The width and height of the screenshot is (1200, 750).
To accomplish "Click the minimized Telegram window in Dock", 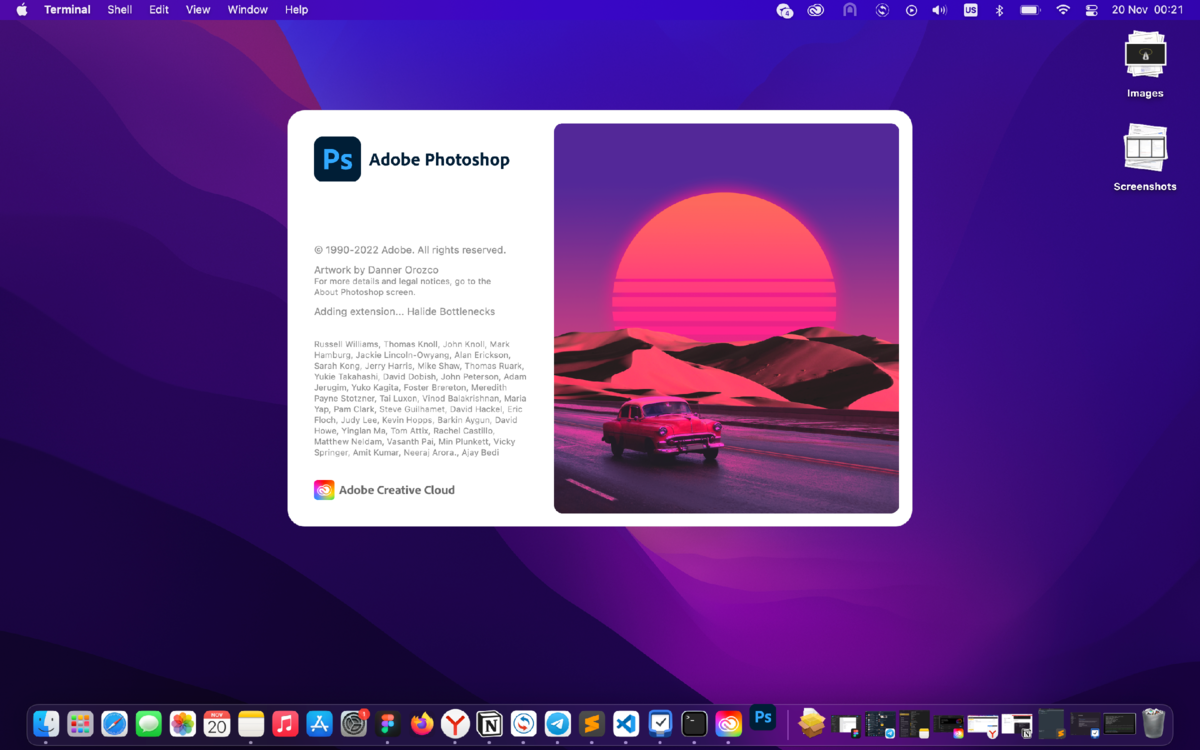I will pos(880,723).
